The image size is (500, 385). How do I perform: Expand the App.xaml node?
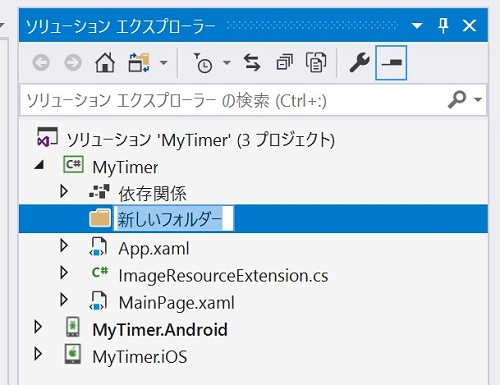click(64, 246)
